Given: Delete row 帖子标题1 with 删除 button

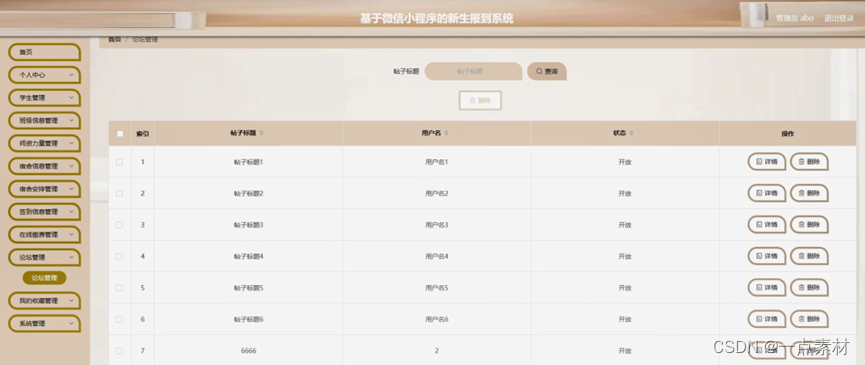Looking at the screenshot, I should (809, 162).
